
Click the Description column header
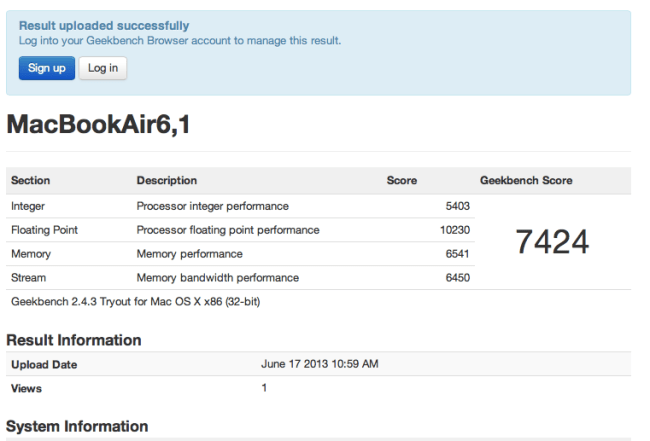[167, 181]
